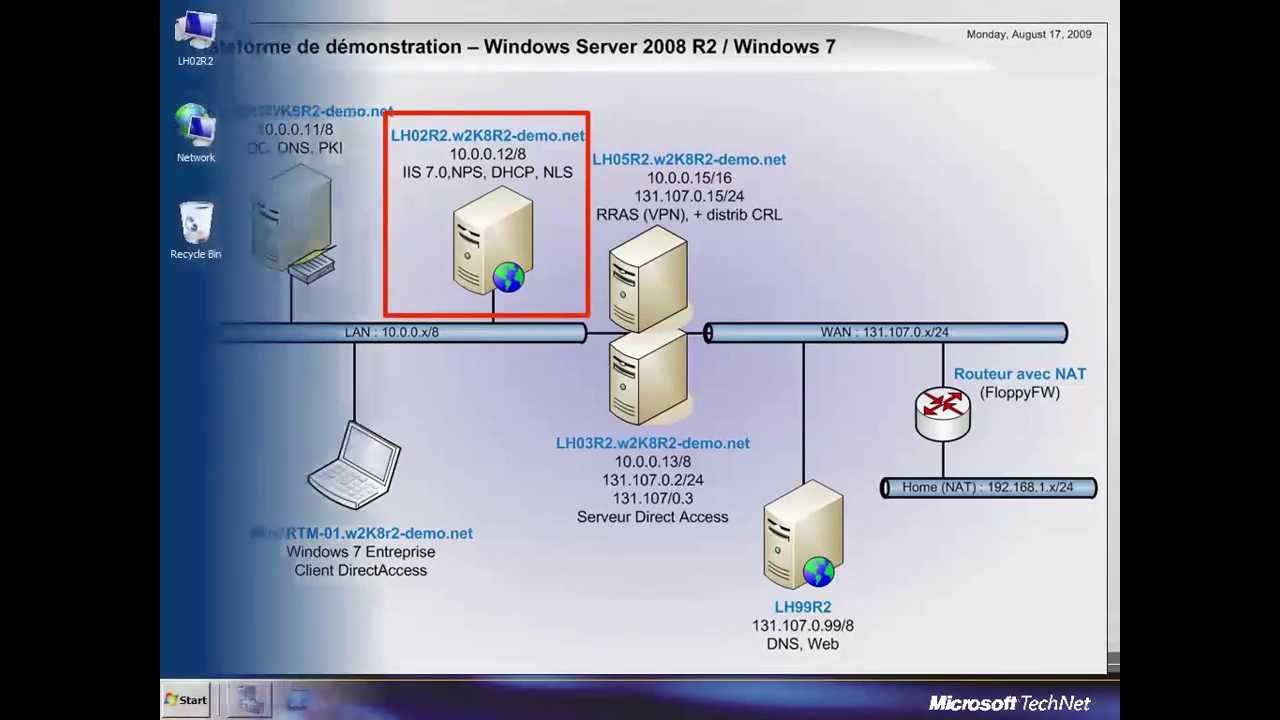
Task: Click the LH05R2.w2K8R2-demo.net label
Action: coord(689,159)
